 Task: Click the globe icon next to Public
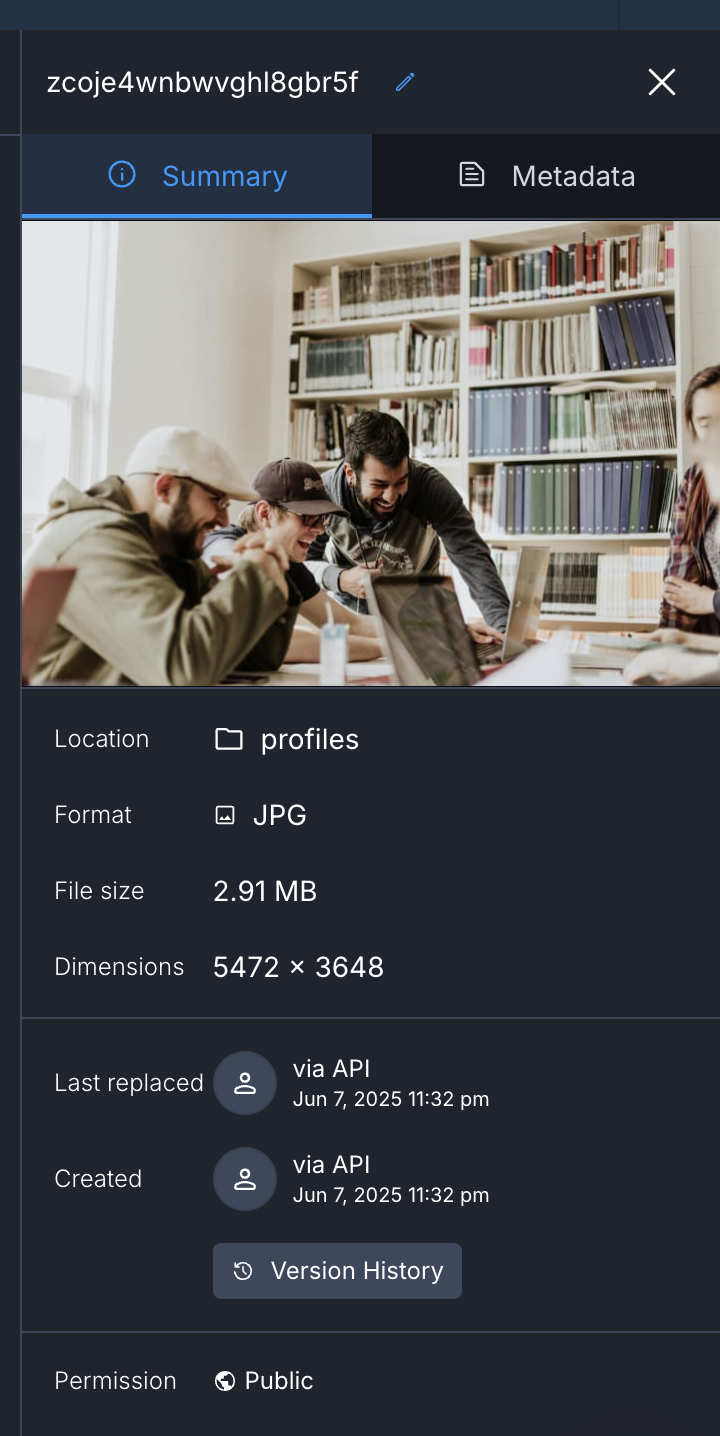tap(225, 1381)
